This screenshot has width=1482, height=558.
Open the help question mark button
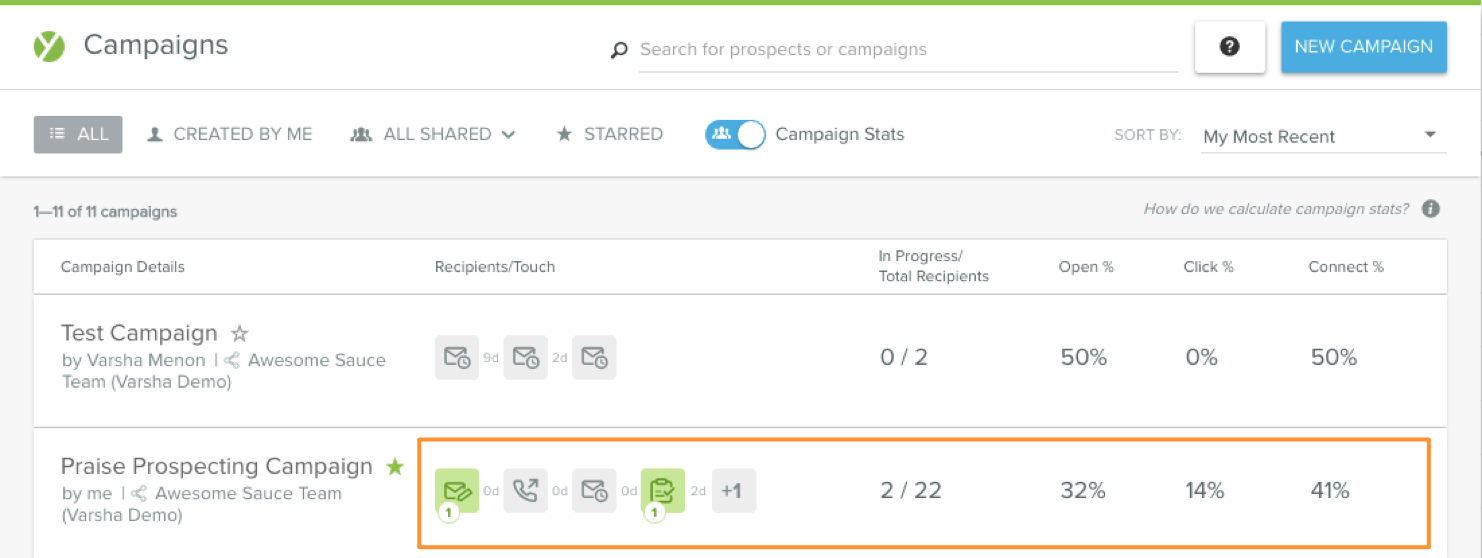point(1230,47)
